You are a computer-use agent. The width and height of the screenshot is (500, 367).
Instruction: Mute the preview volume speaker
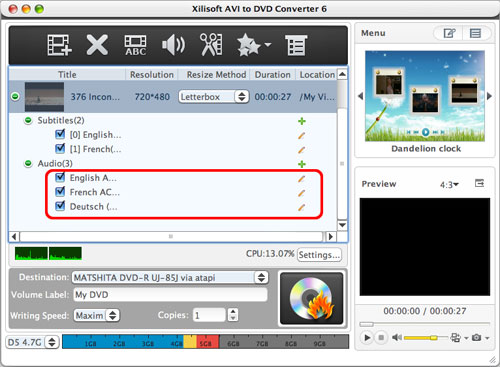396,338
